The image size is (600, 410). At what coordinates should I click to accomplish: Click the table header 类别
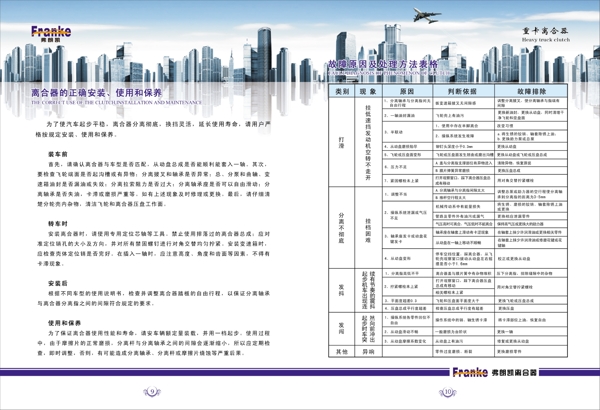click(342, 91)
